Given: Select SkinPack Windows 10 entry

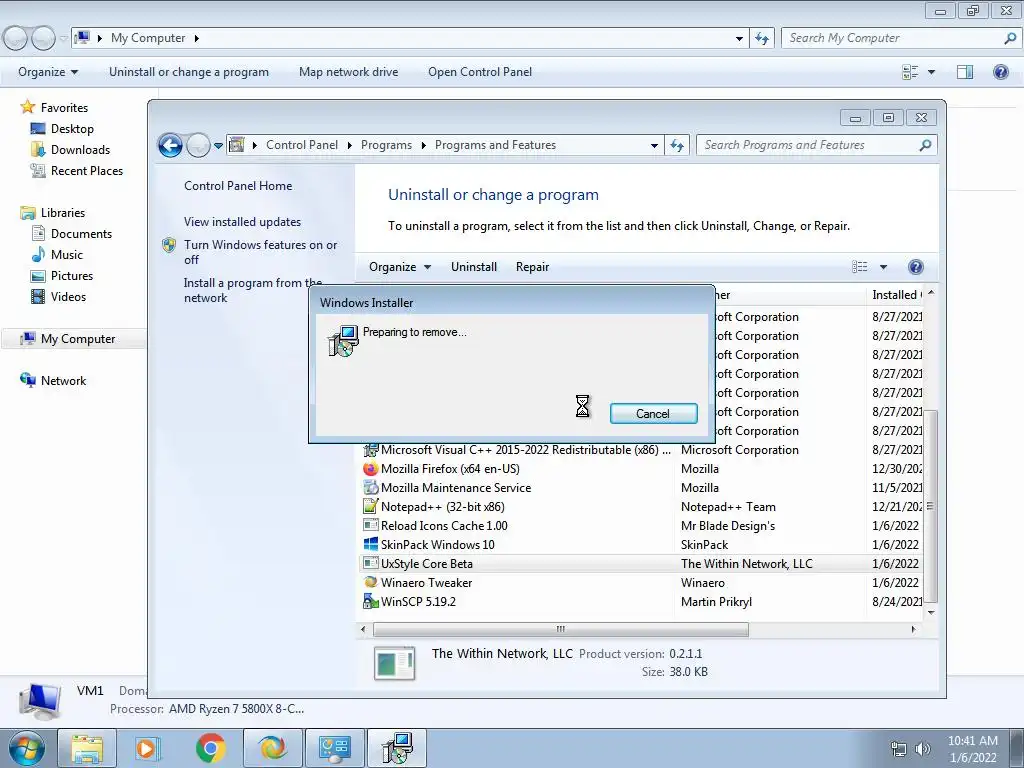Looking at the screenshot, I should (641, 545).
